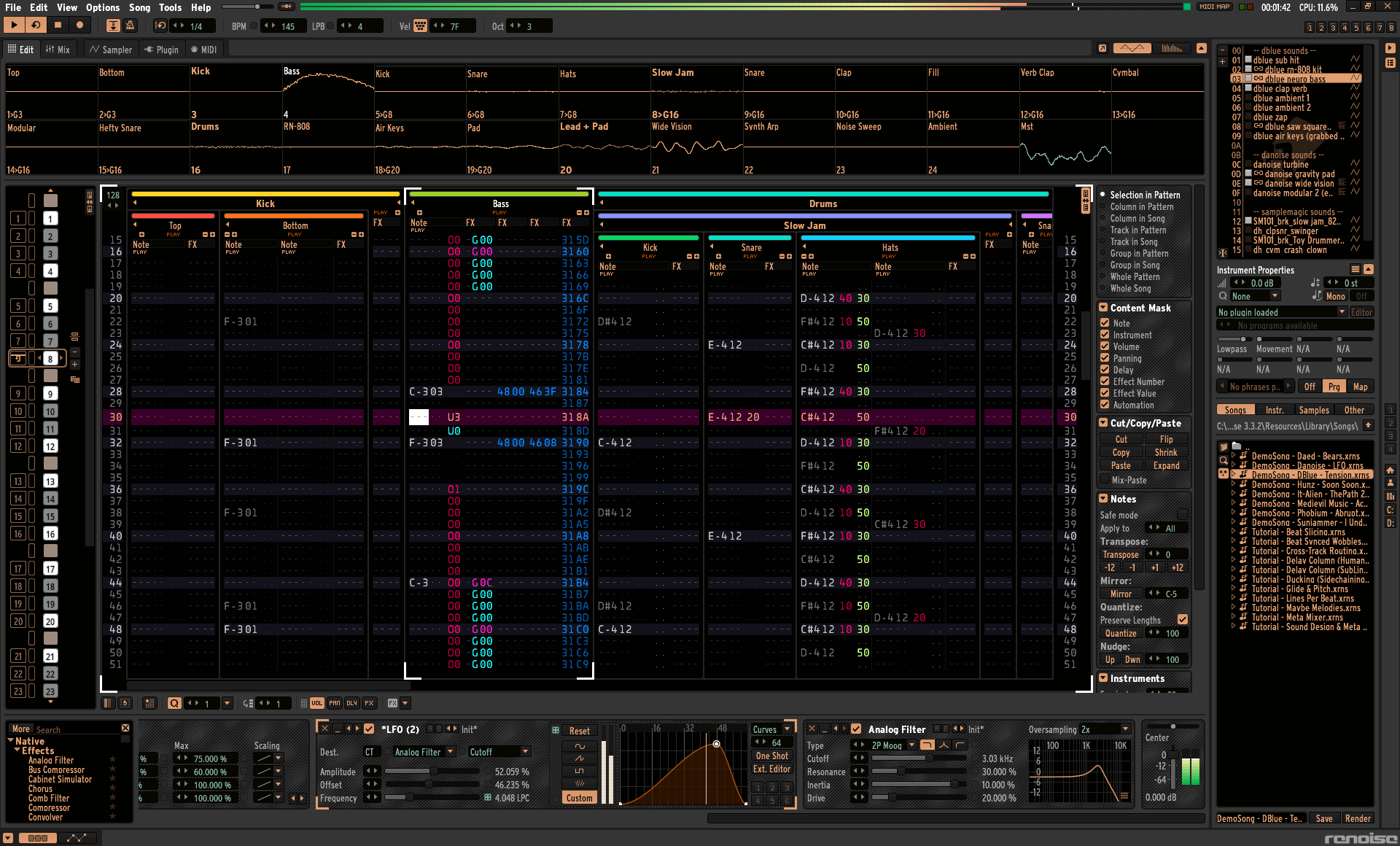Switch to the Instr. browser tab
Screen dimensions: 1400x846
pyautogui.click(x=1275, y=410)
